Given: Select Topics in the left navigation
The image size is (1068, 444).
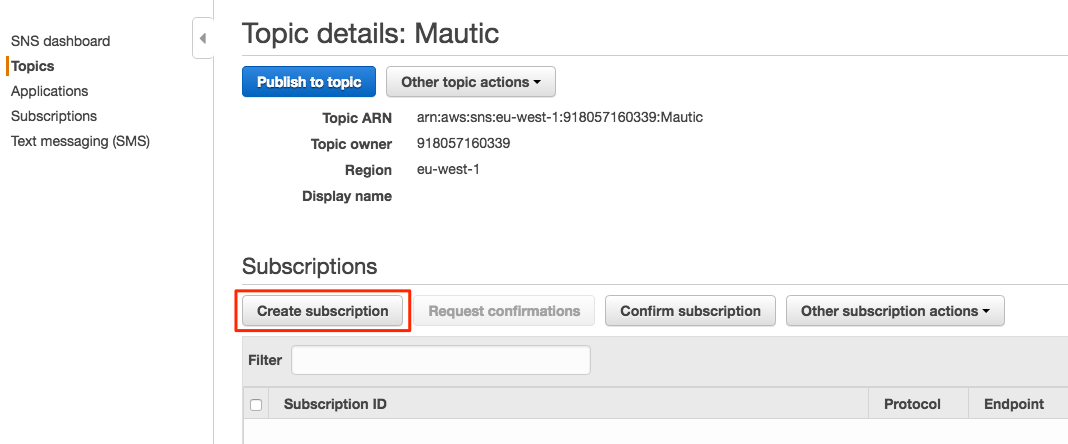Looking at the screenshot, I should coord(32,66).
